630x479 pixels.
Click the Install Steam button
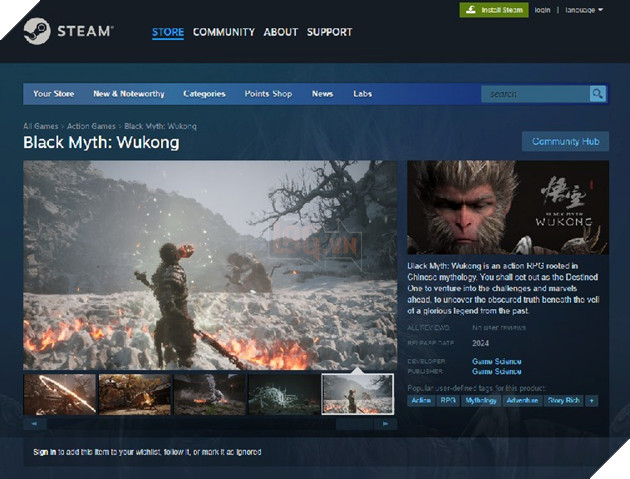pyautogui.click(x=494, y=10)
